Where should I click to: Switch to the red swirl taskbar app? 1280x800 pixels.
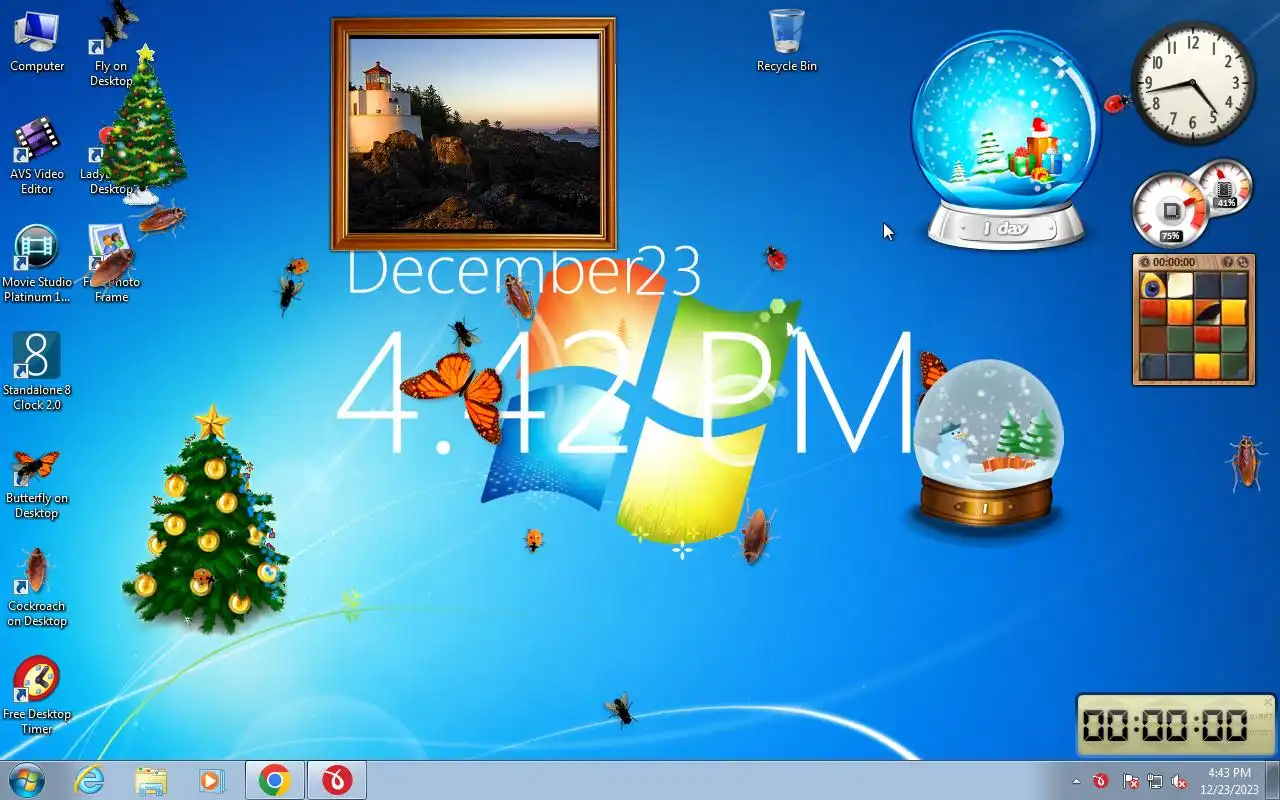[x=337, y=780]
